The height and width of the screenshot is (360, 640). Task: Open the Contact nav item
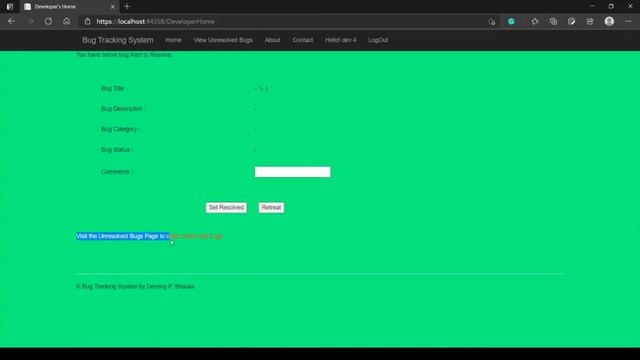coord(303,40)
